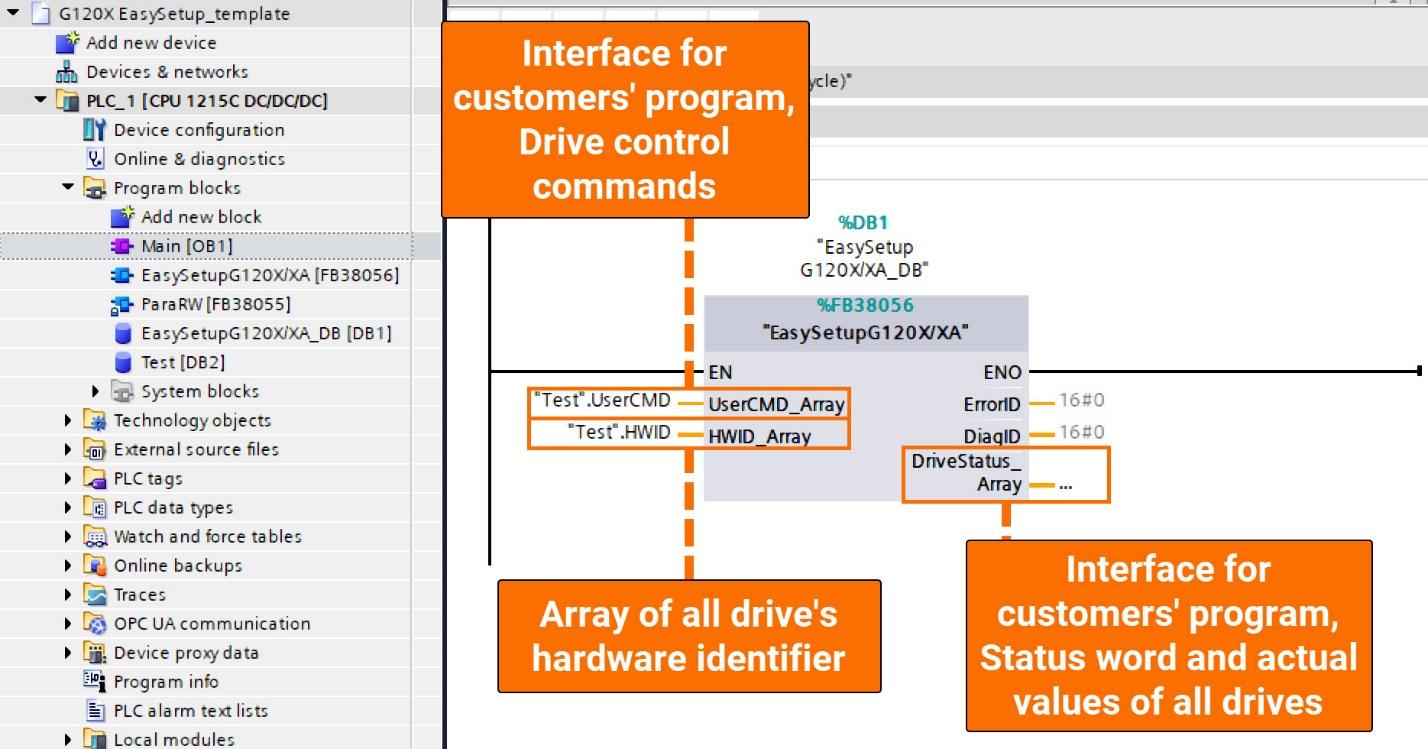This screenshot has width=1428, height=749.
Task: Click the Online & diagnostics icon
Action: [95, 159]
